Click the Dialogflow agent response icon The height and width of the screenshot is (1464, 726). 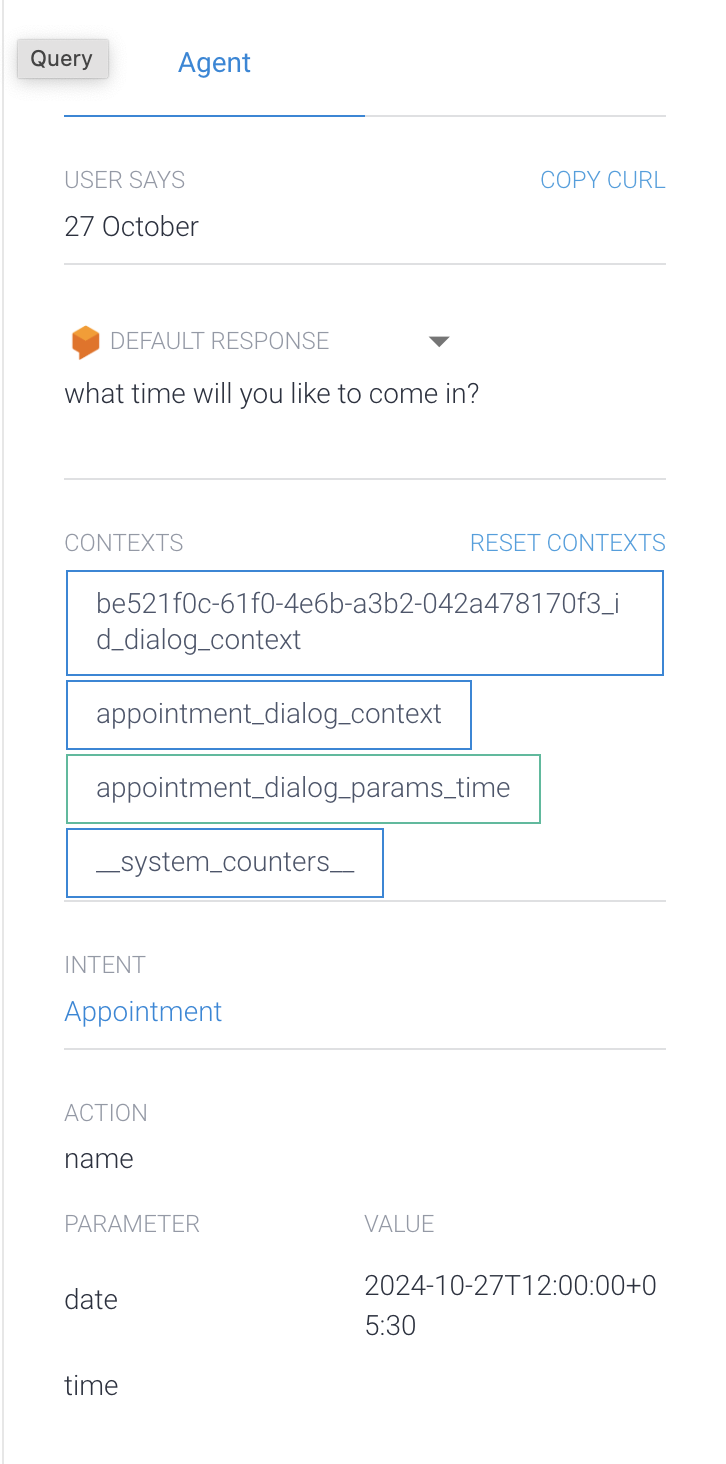85,341
